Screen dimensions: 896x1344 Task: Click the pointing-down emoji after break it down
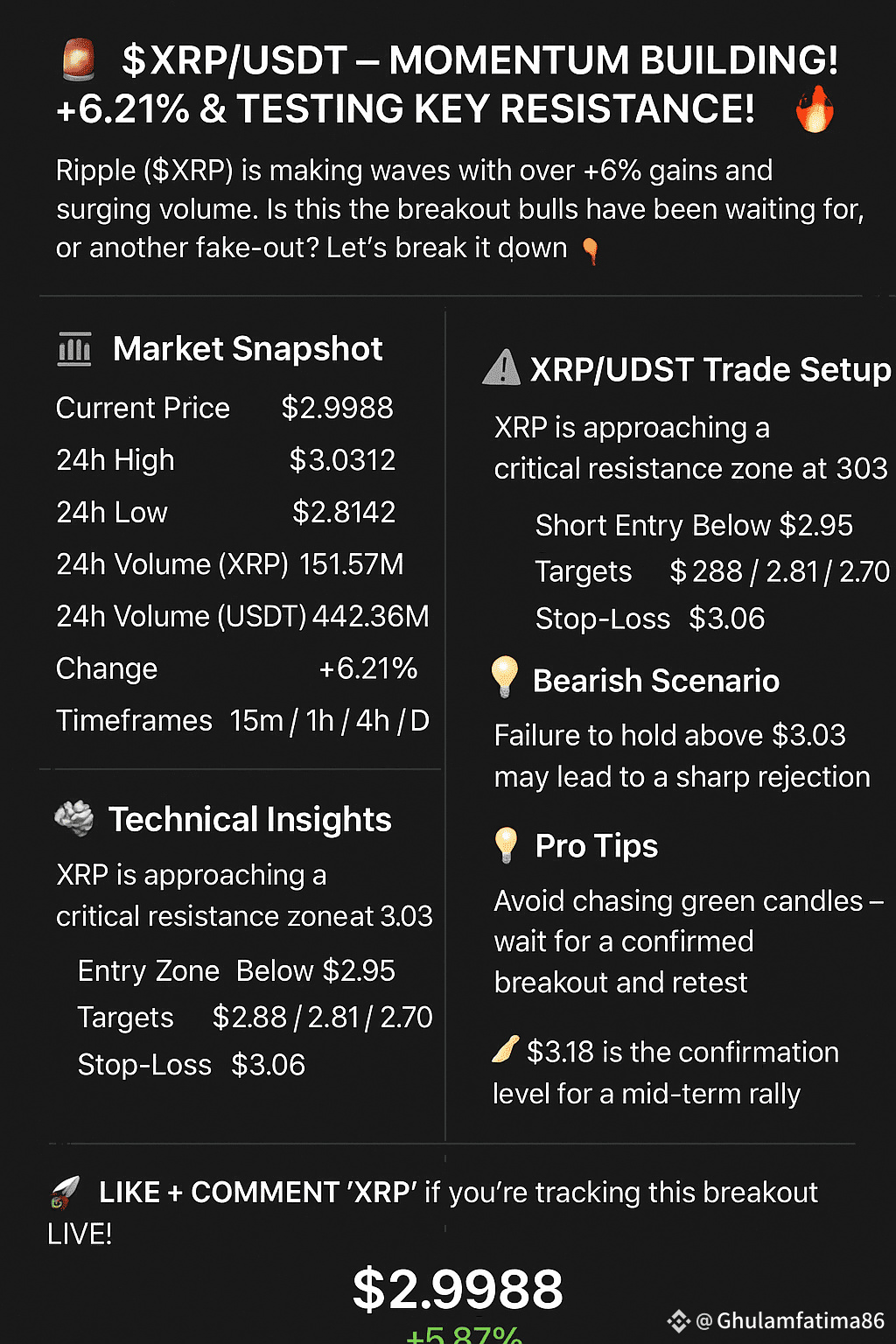pyautogui.click(x=591, y=251)
